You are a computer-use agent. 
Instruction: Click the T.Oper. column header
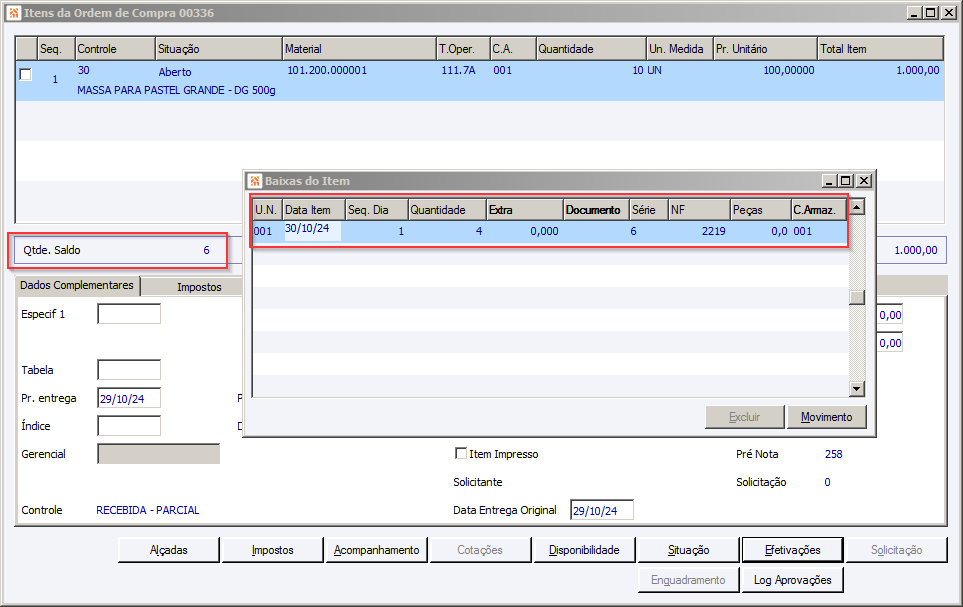[x=463, y=49]
